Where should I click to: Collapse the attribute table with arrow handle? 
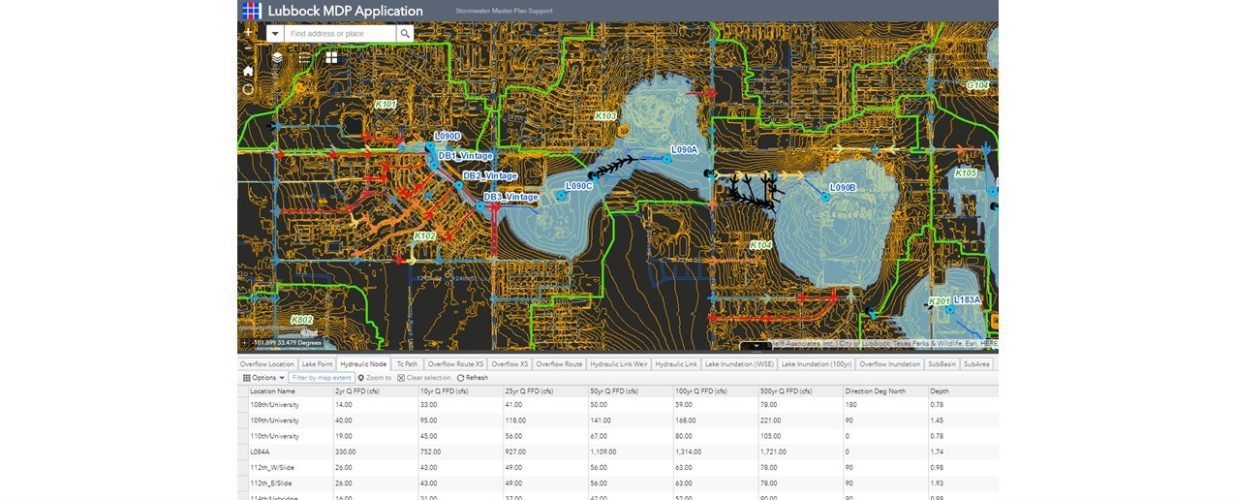(x=756, y=347)
